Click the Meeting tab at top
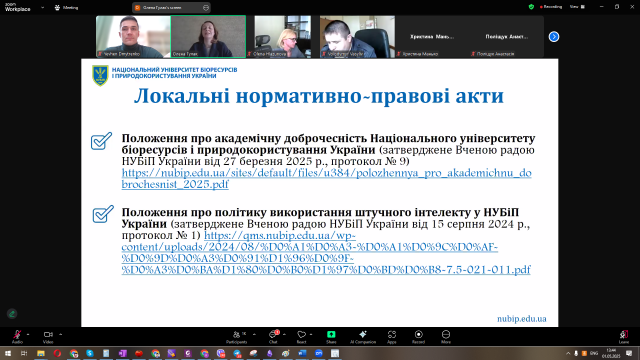Screen dimensions: 640x360 tap(66, 7)
